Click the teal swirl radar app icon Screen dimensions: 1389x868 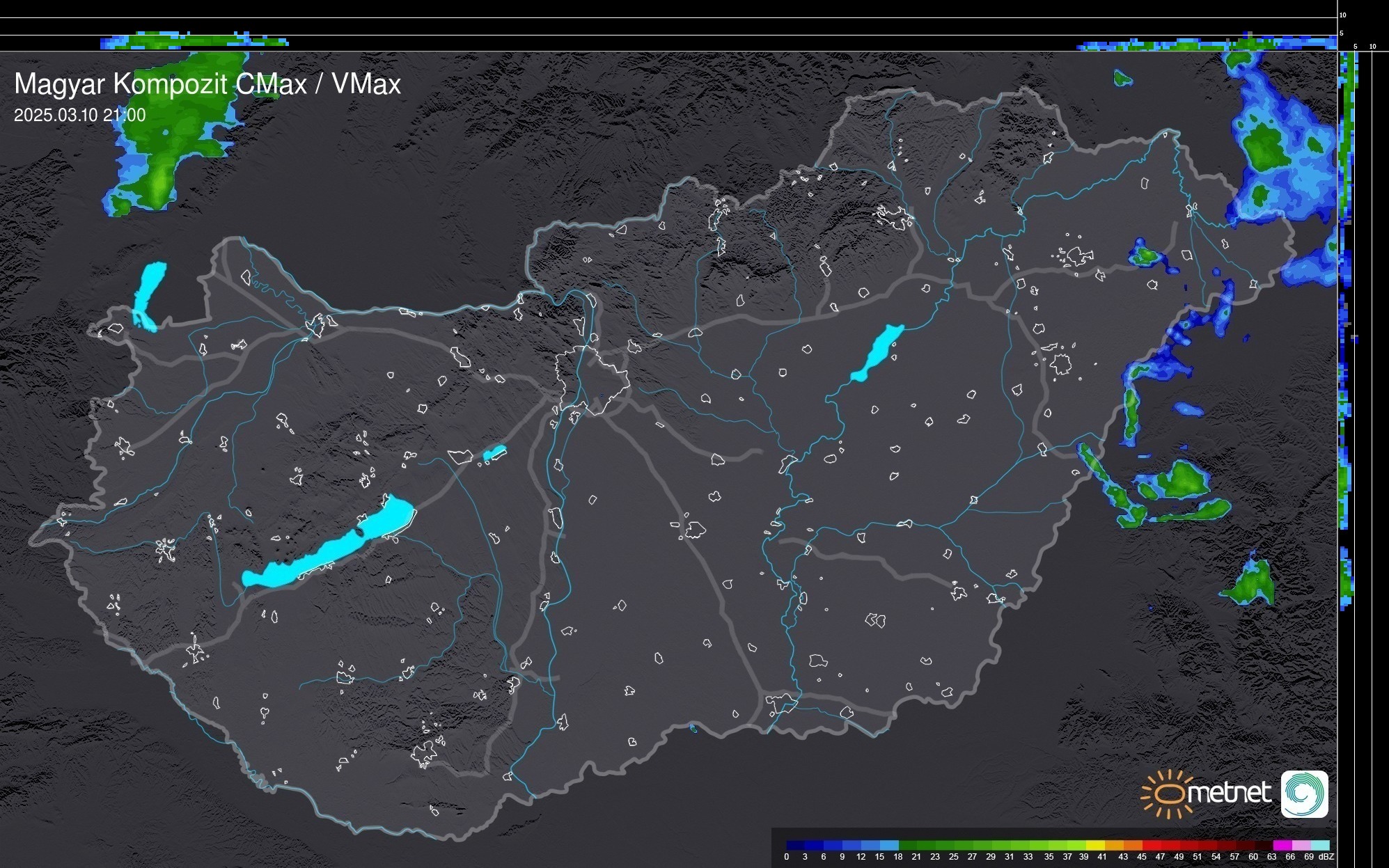pyautogui.click(x=1304, y=794)
